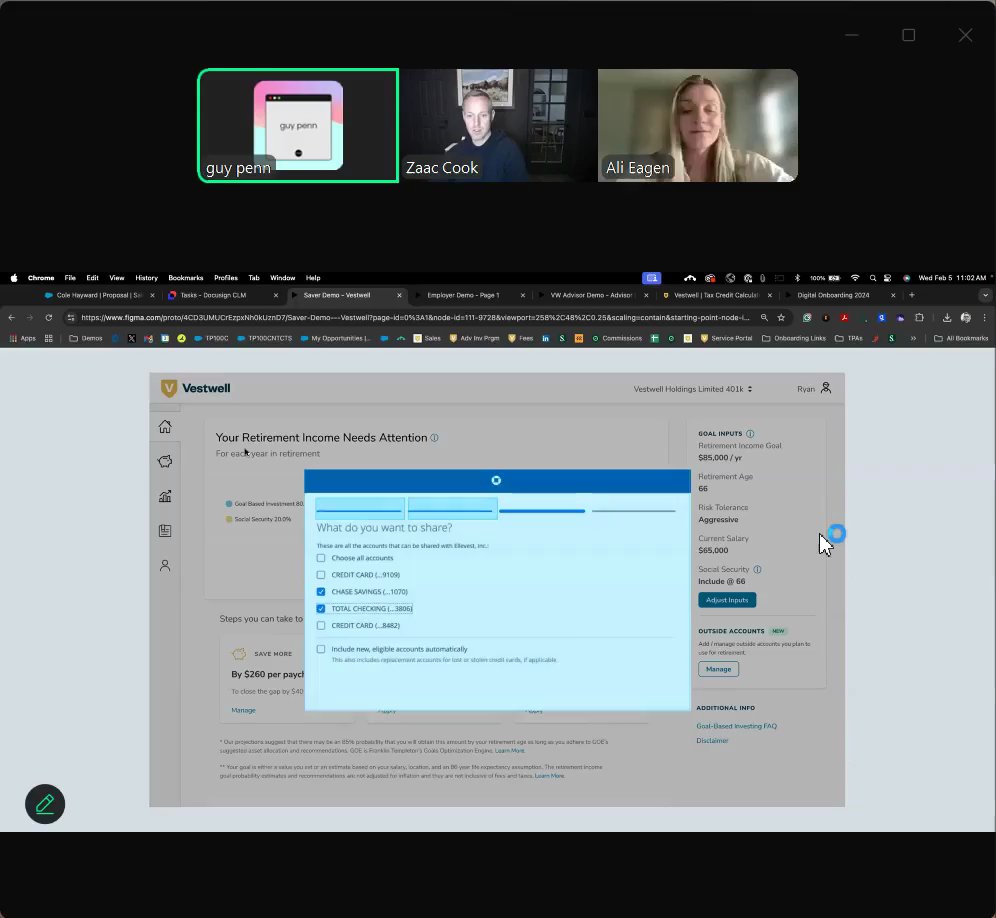
Task: Select Ali Eagen video tile
Action: (x=697, y=125)
